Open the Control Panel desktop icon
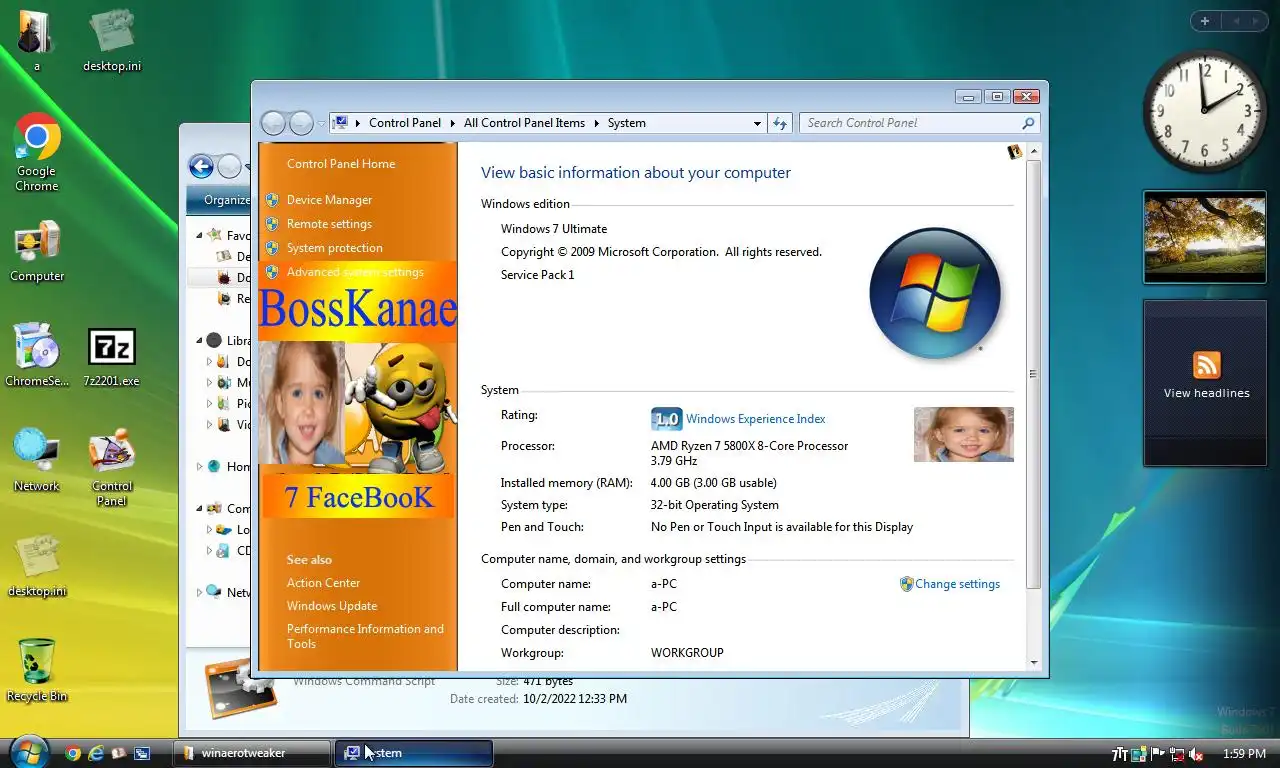The width and height of the screenshot is (1280, 768). click(x=112, y=467)
